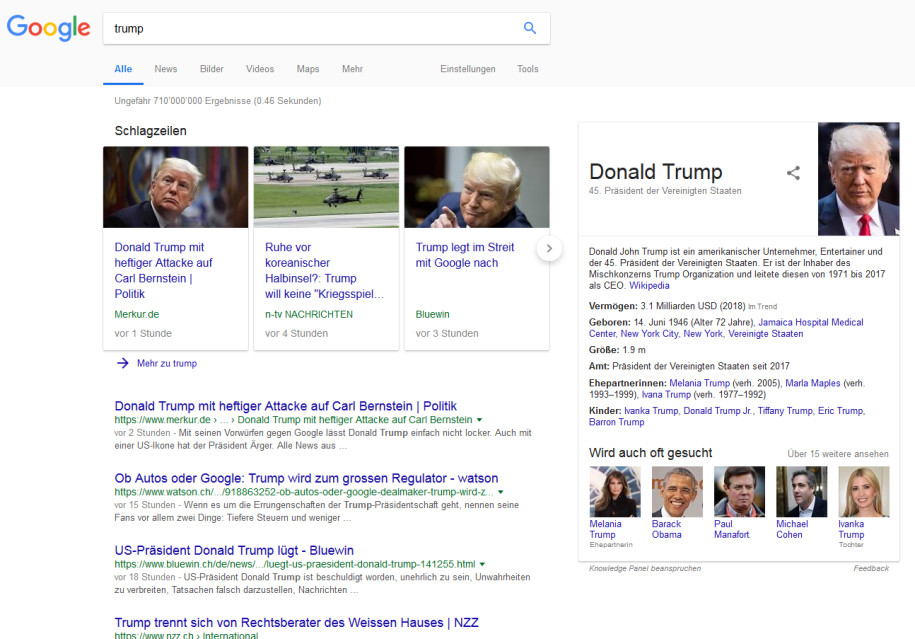Click the Mehr zu trump link

pos(167,363)
